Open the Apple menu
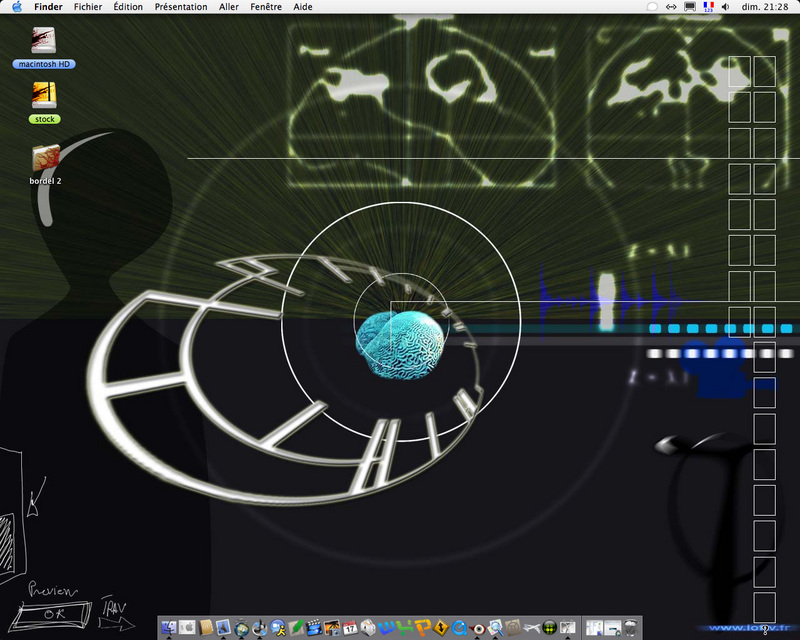800x640 pixels. pos(17,7)
